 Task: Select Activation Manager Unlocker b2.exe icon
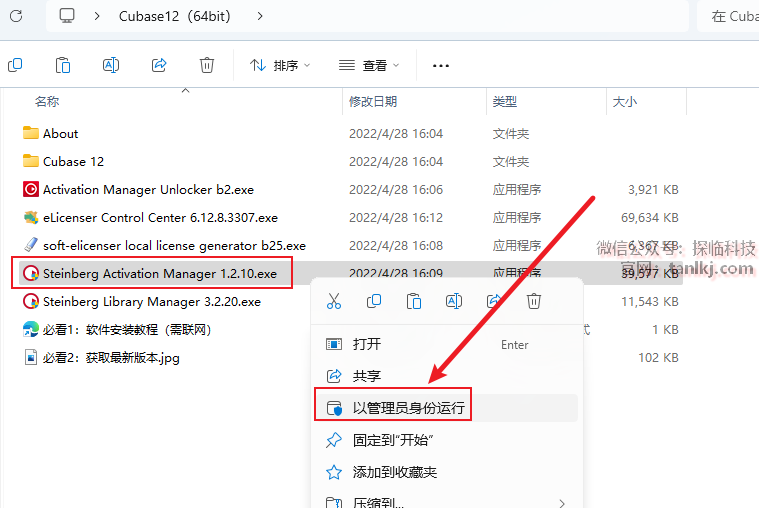pos(31,189)
